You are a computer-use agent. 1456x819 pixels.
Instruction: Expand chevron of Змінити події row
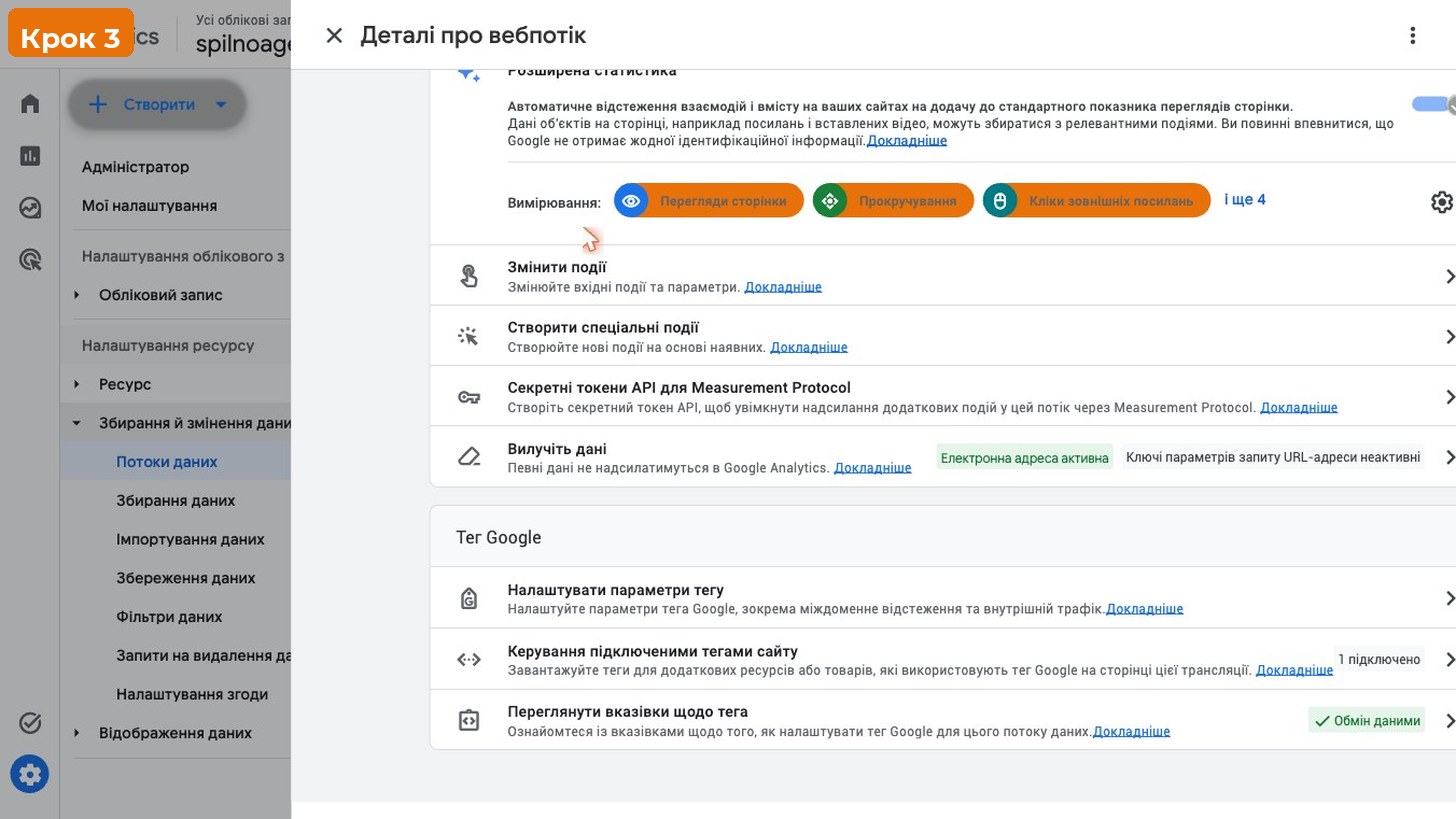point(1449,276)
